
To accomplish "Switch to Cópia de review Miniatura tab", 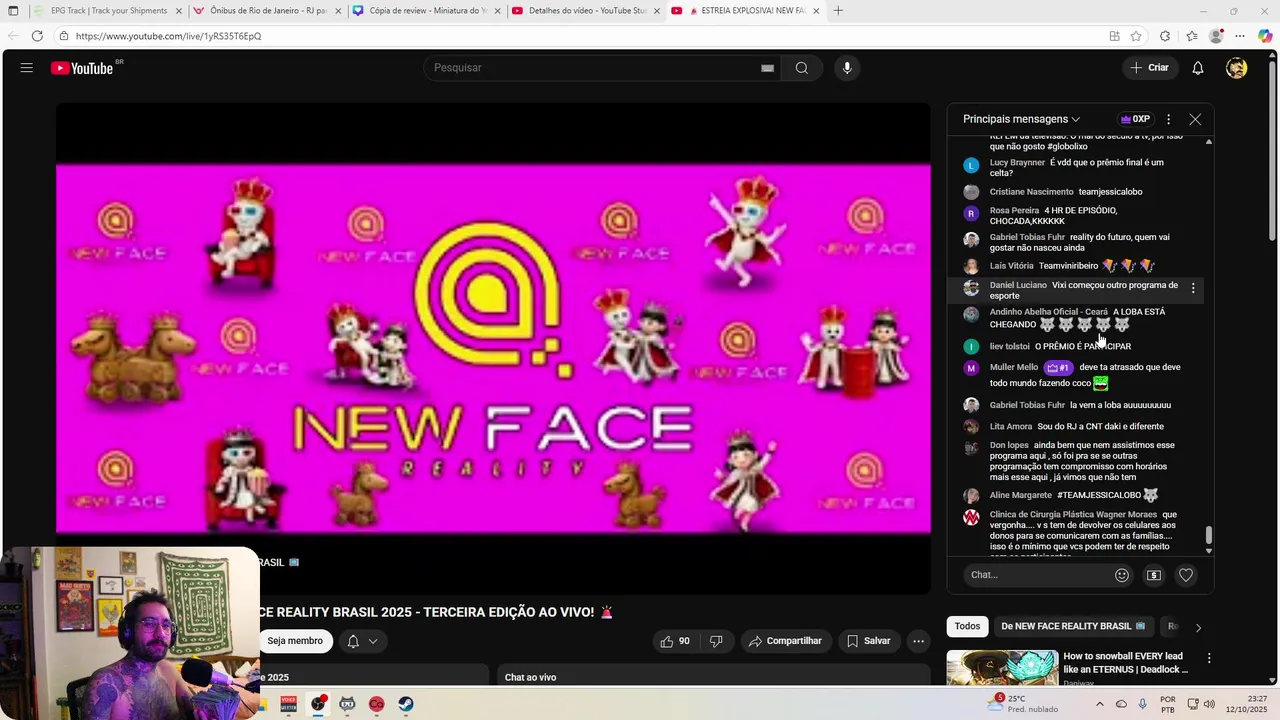I will (428, 11).
